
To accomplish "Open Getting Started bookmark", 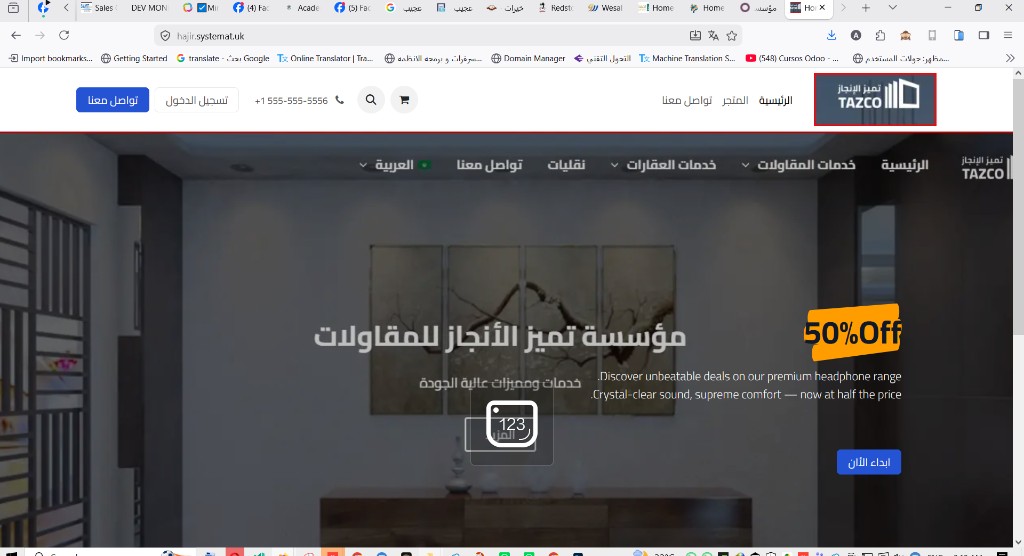I will click(134, 58).
